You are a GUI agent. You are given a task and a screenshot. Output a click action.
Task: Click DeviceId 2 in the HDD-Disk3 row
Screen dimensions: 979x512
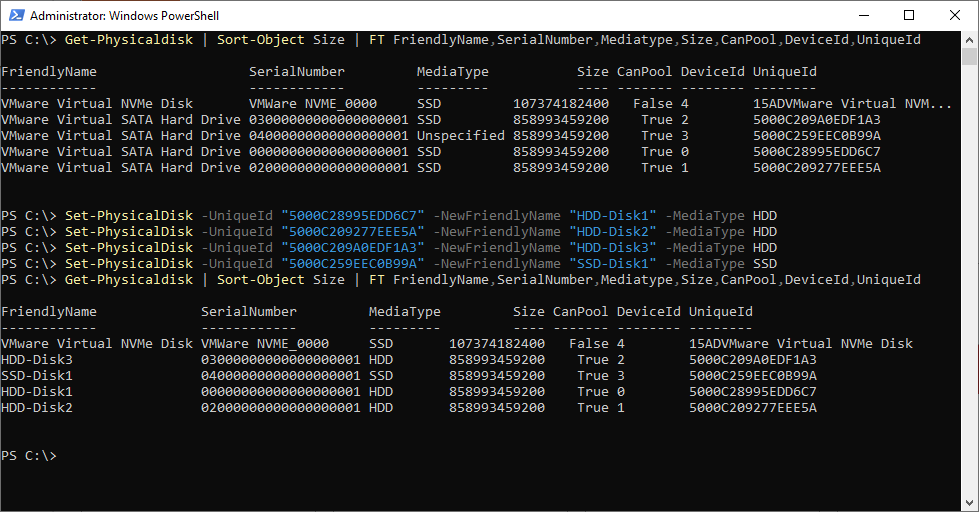coord(621,360)
